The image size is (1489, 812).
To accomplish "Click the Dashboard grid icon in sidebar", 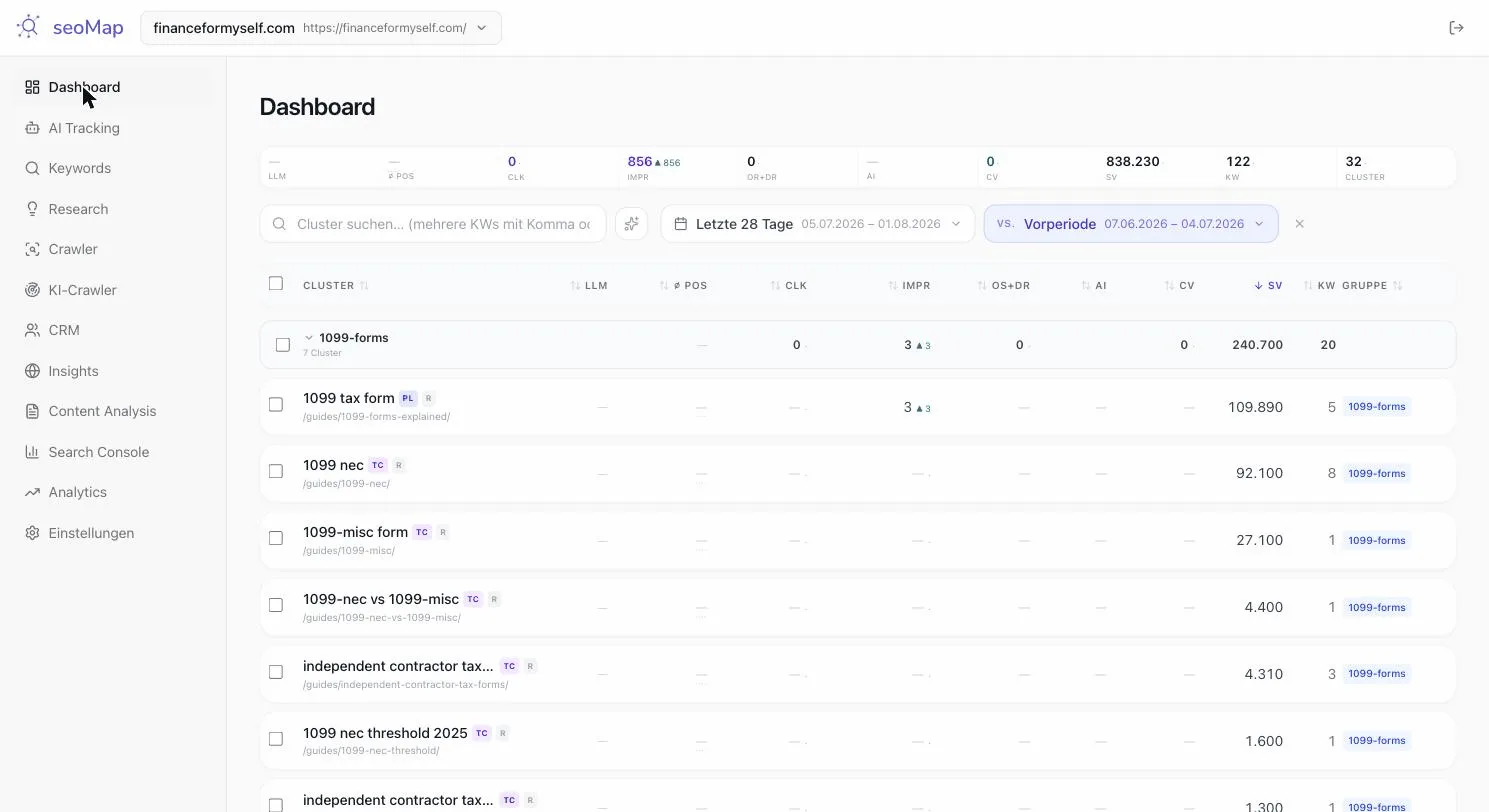I will [32, 87].
